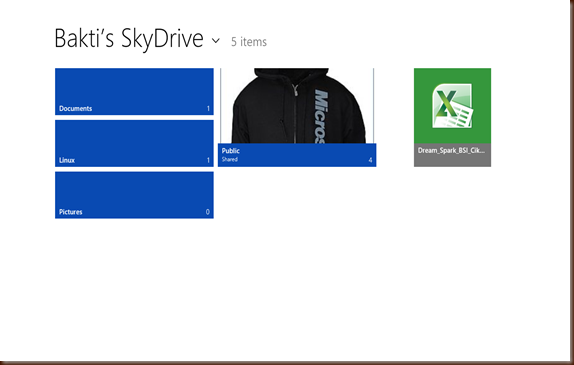Viewport: 574px width, 365px height.
Task: Open the Documents folder tile
Action: coord(134,92)
